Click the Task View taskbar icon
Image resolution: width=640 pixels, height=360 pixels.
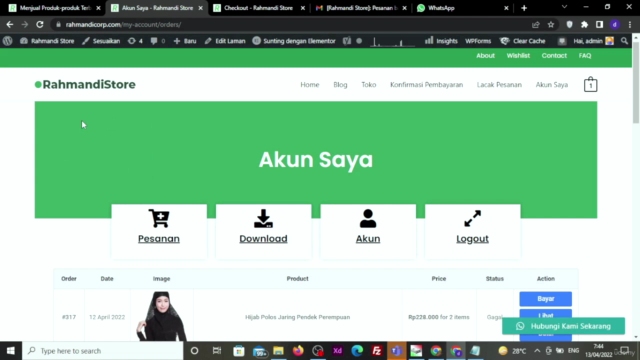click(217, 351)
